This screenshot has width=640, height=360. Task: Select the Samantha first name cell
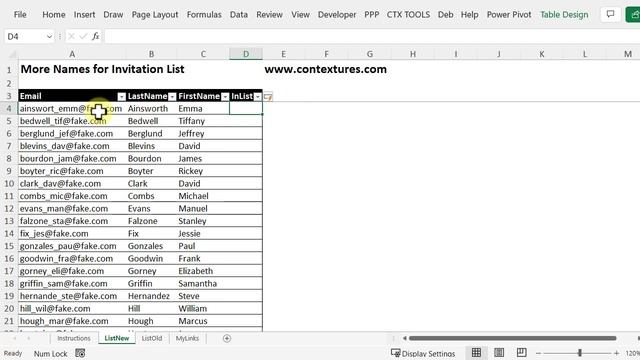click(x=203, y=284)
